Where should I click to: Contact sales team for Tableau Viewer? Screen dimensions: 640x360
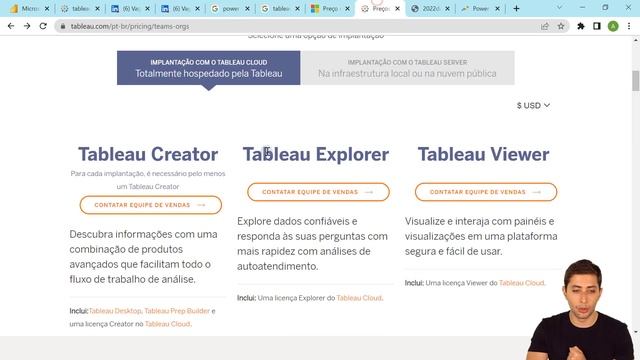point(486,192)
